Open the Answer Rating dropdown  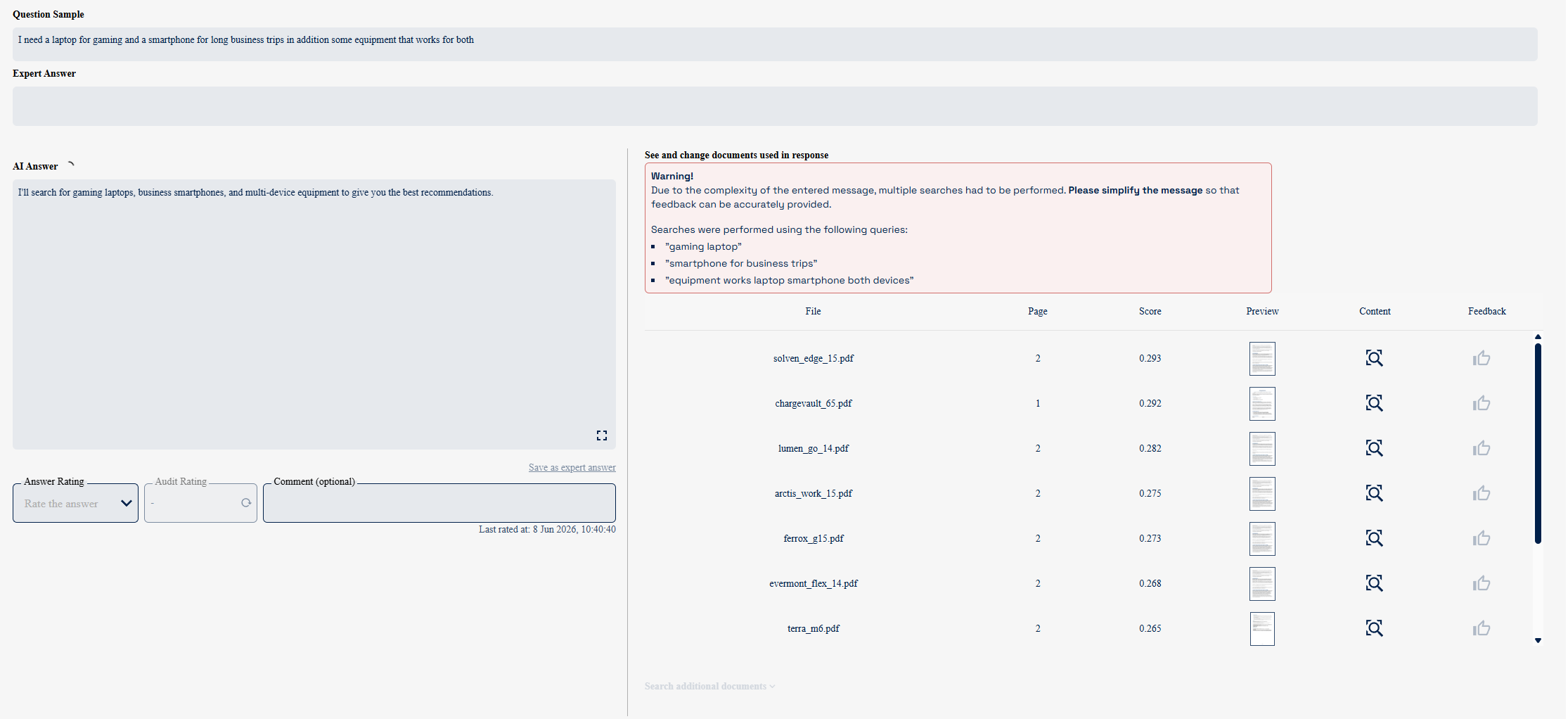[x=75, y=503]
